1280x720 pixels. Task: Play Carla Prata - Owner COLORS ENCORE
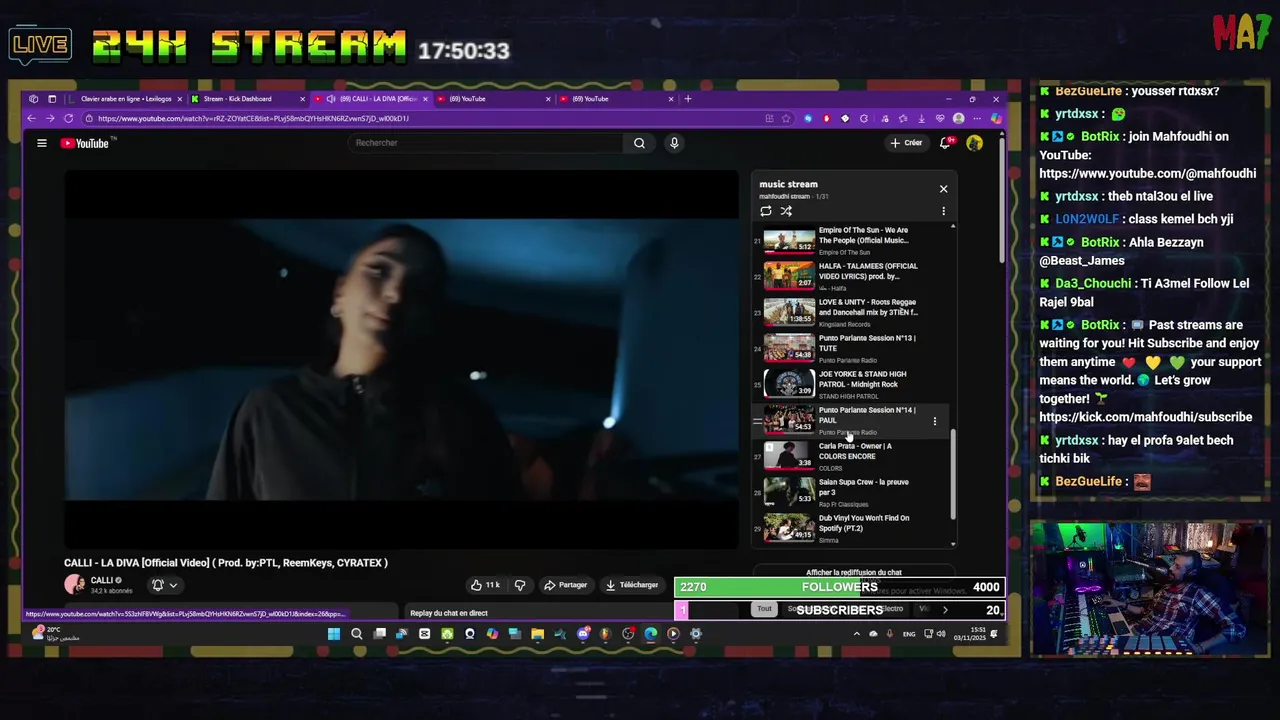pyautogui.click(x=850, y=457)
